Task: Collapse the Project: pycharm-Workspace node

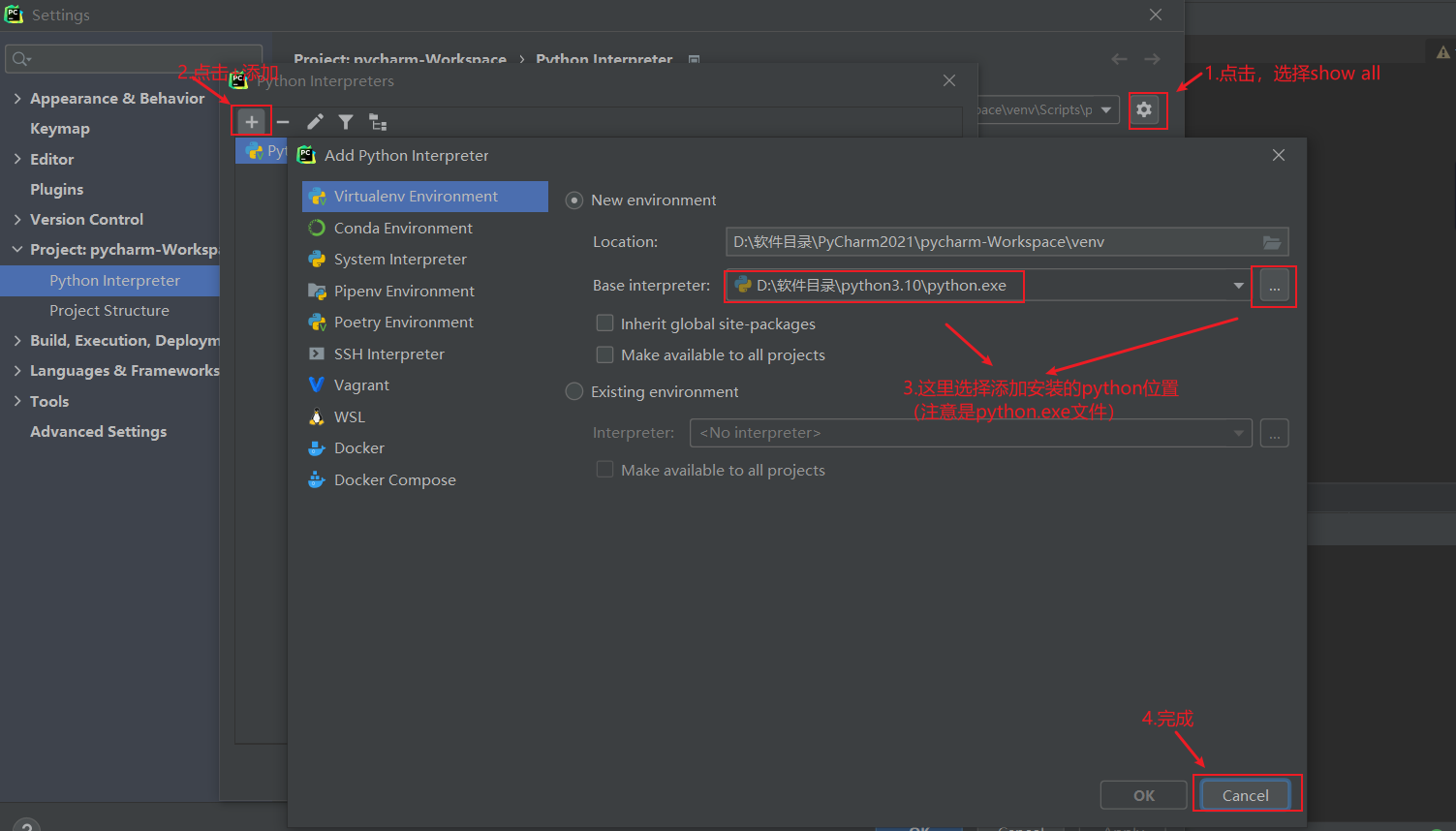Action: click(x=17, y=250)
